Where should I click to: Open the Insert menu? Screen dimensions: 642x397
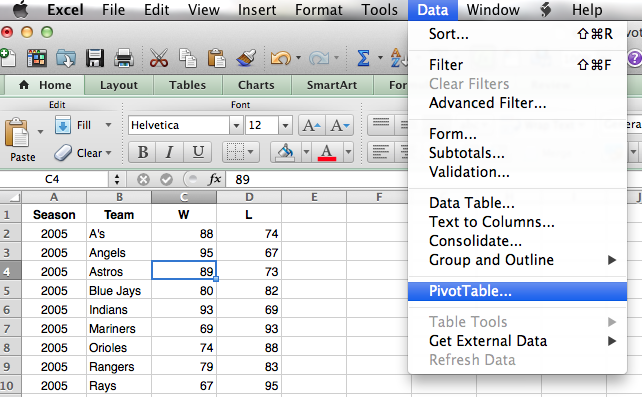pos(257,9)
